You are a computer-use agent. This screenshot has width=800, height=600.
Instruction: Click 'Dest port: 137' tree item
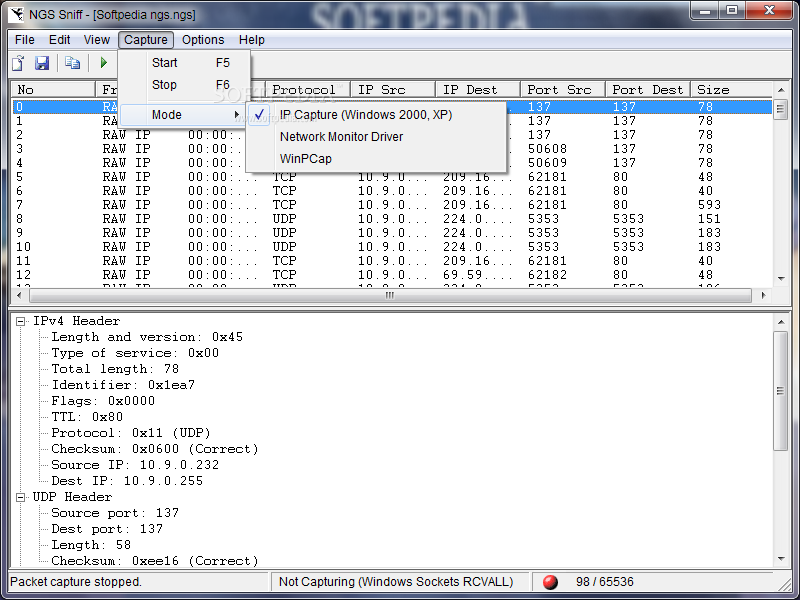click(x=107, y=529)
